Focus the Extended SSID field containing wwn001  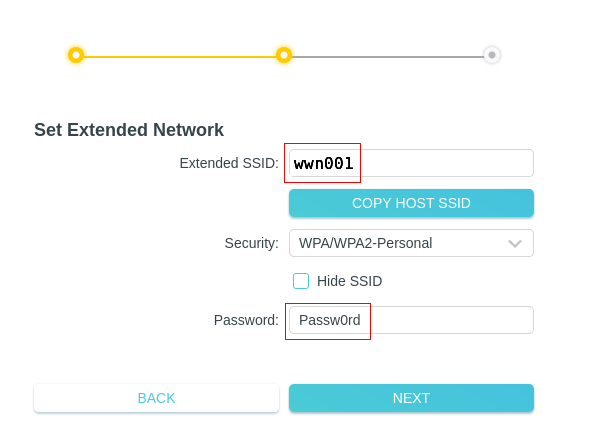[411, 163]
